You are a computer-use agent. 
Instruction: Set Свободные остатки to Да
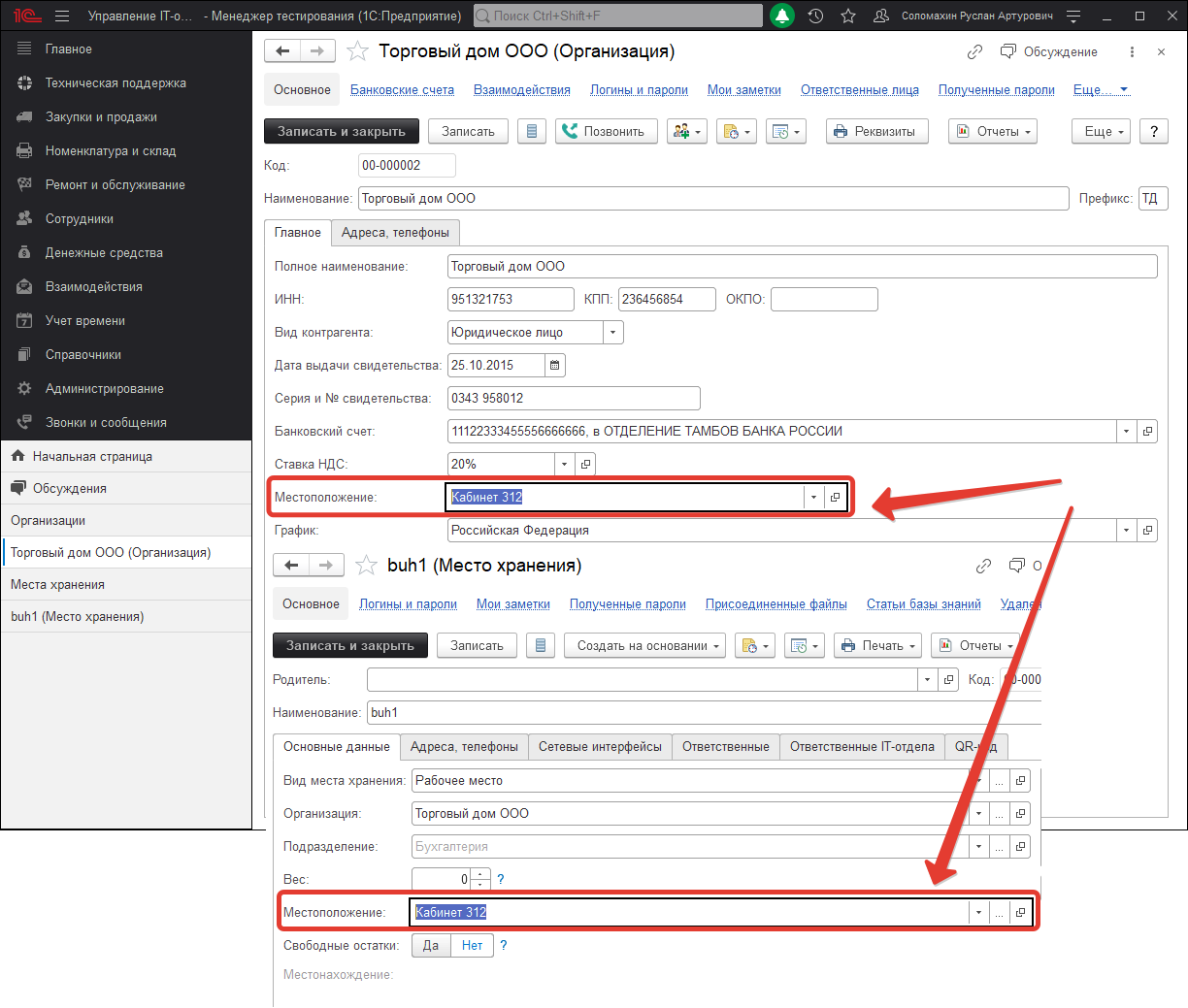(x=431, y=946)
